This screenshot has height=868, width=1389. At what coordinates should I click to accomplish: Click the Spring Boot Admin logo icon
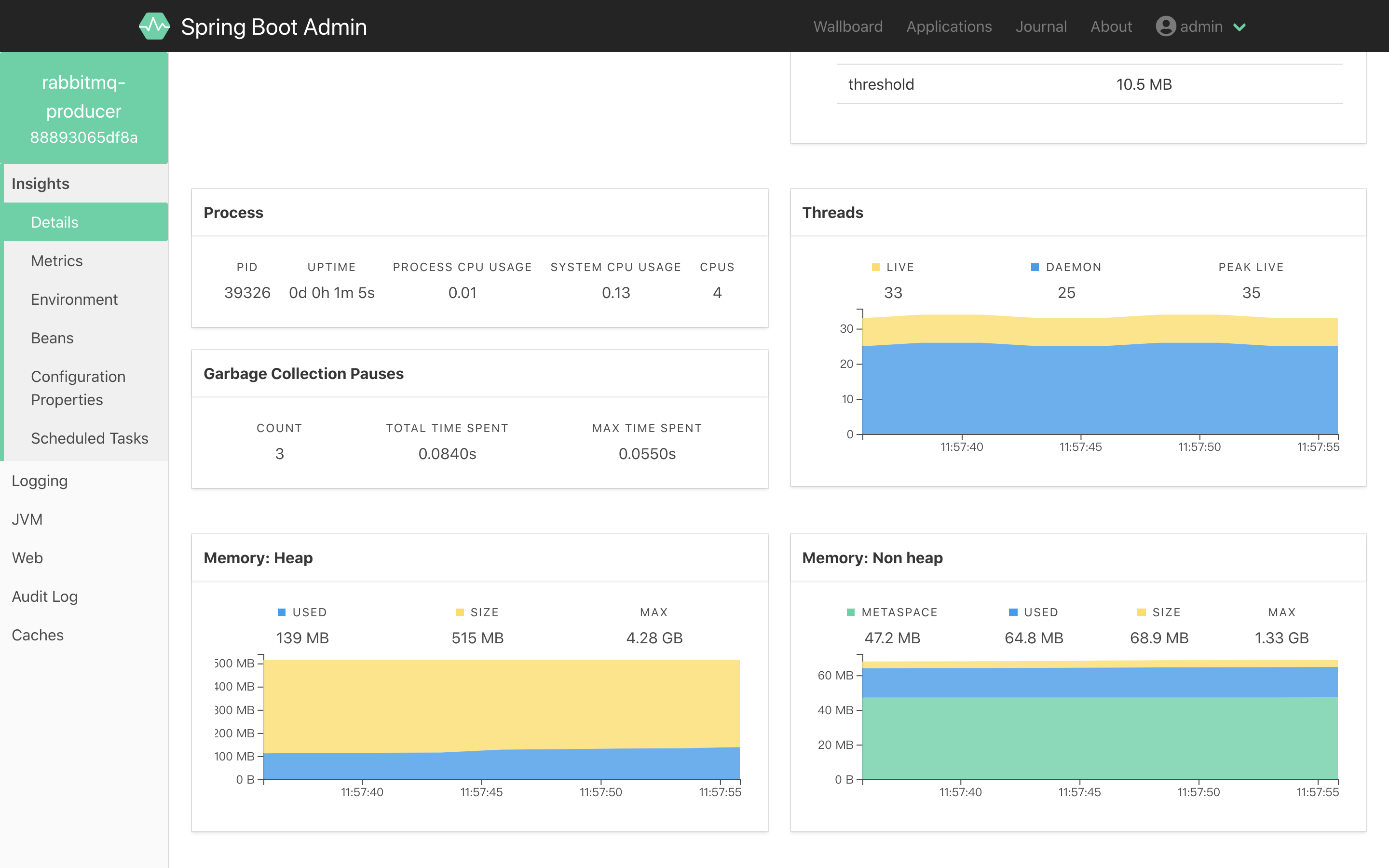[x=155, y=26]
